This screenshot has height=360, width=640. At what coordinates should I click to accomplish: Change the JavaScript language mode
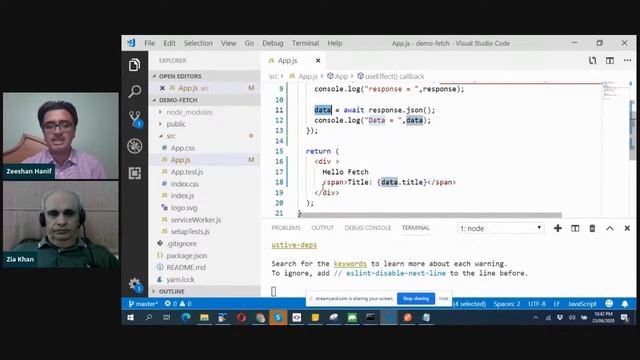(x=582, y=304)
